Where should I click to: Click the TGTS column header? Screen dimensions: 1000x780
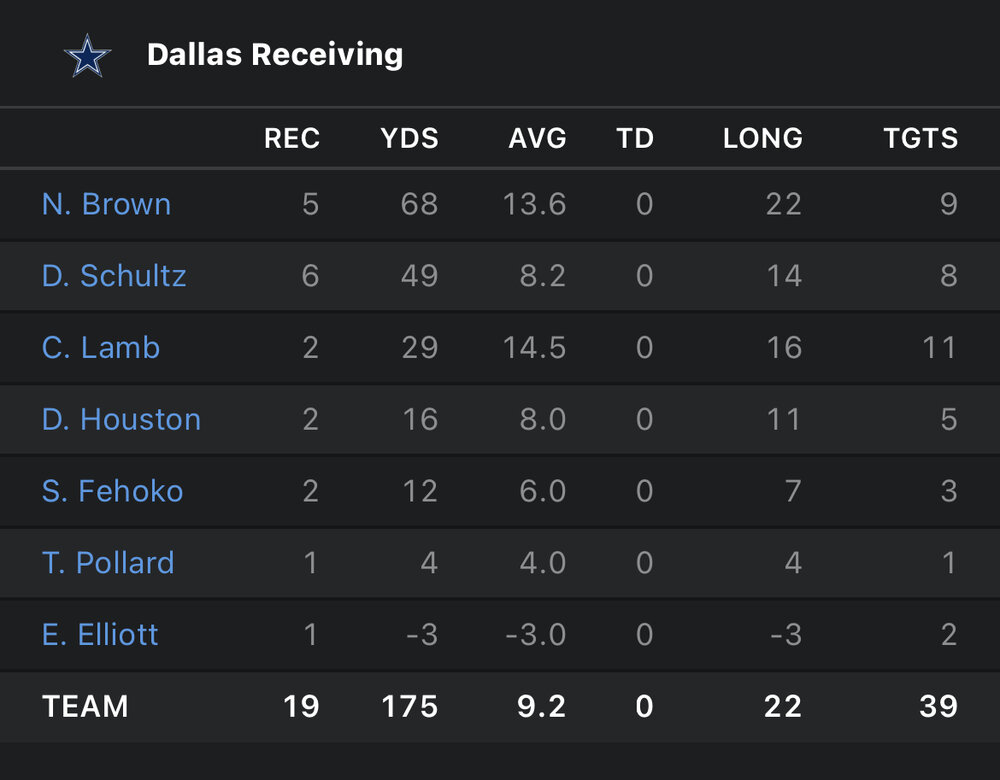pos(920,138)
